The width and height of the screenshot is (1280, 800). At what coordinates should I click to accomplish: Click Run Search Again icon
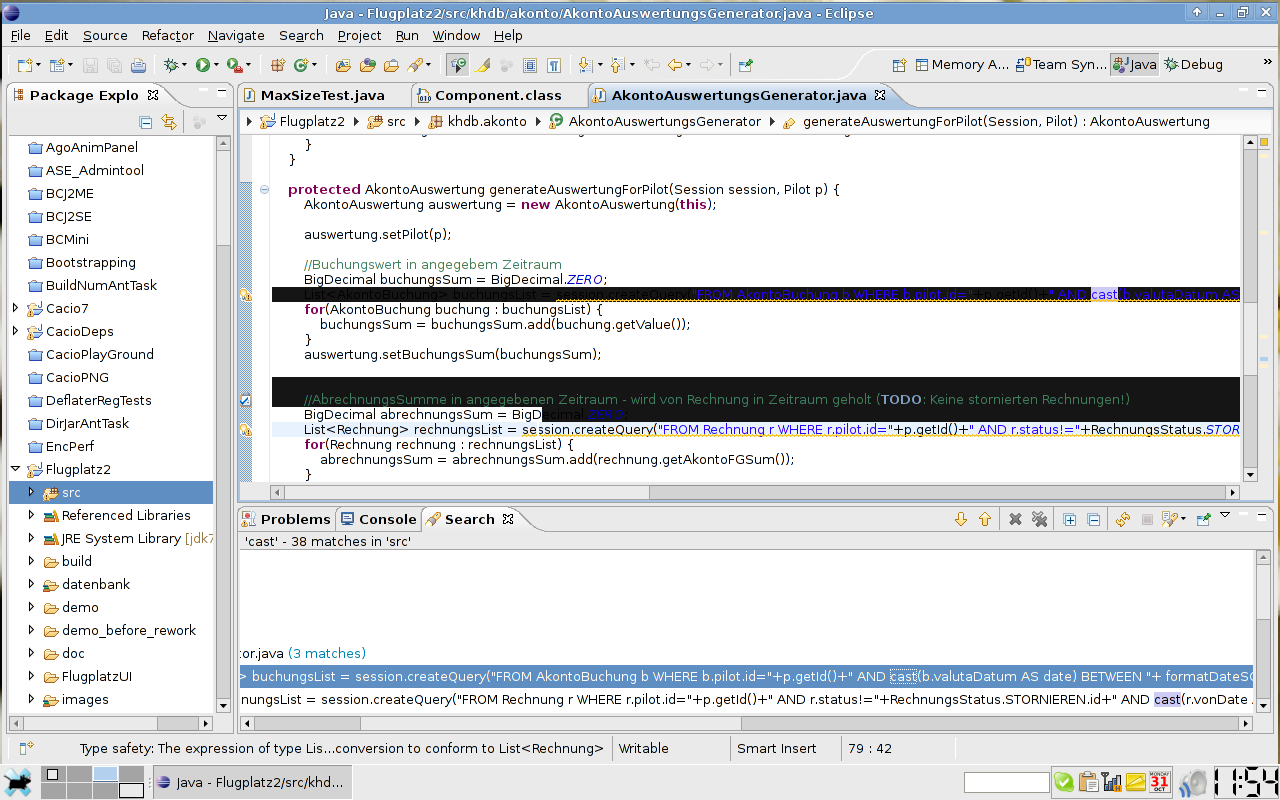pyautogui.click(x=1122, y=519)
